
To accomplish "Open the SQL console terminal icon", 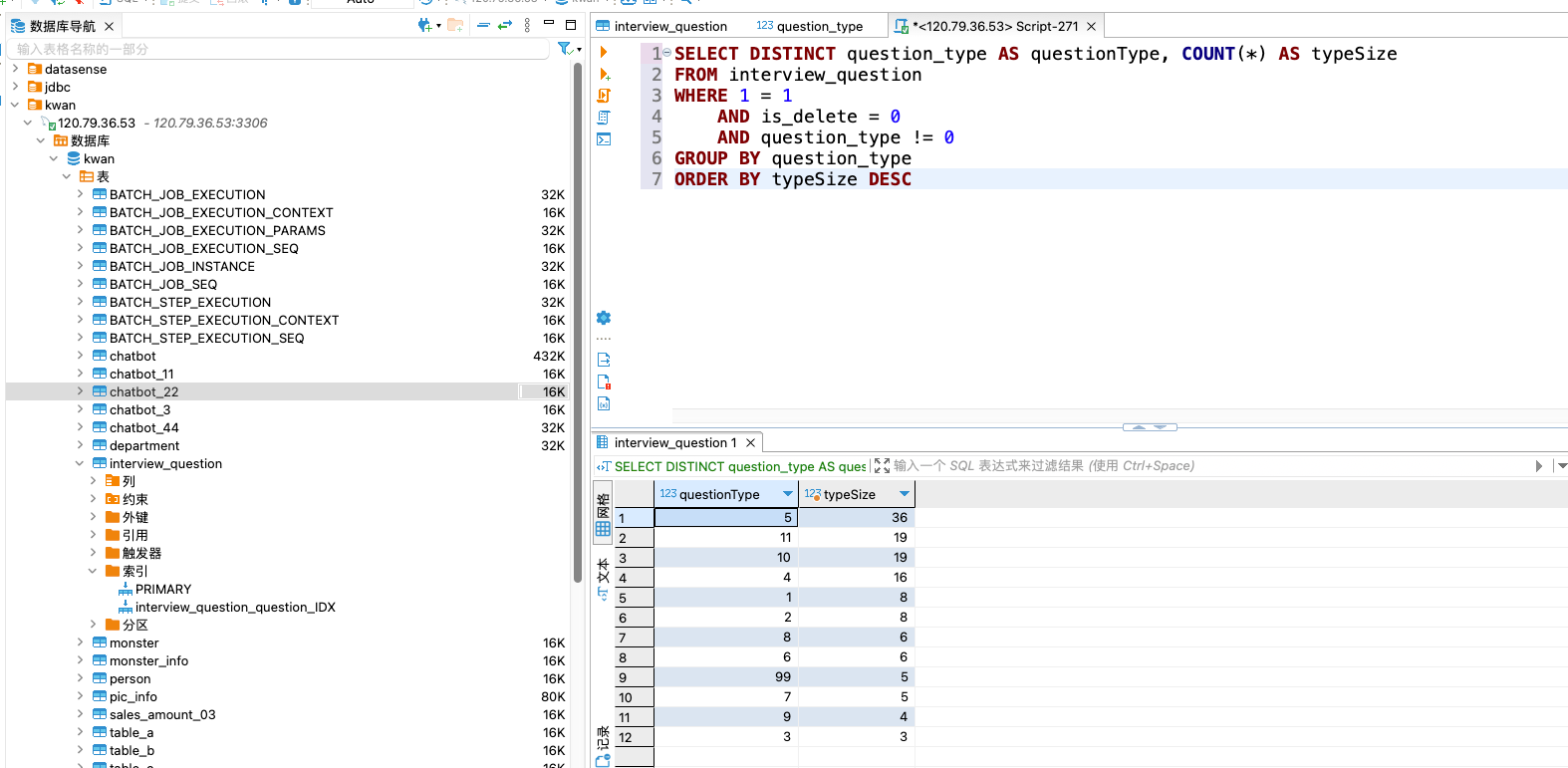I will coord(604,139).
